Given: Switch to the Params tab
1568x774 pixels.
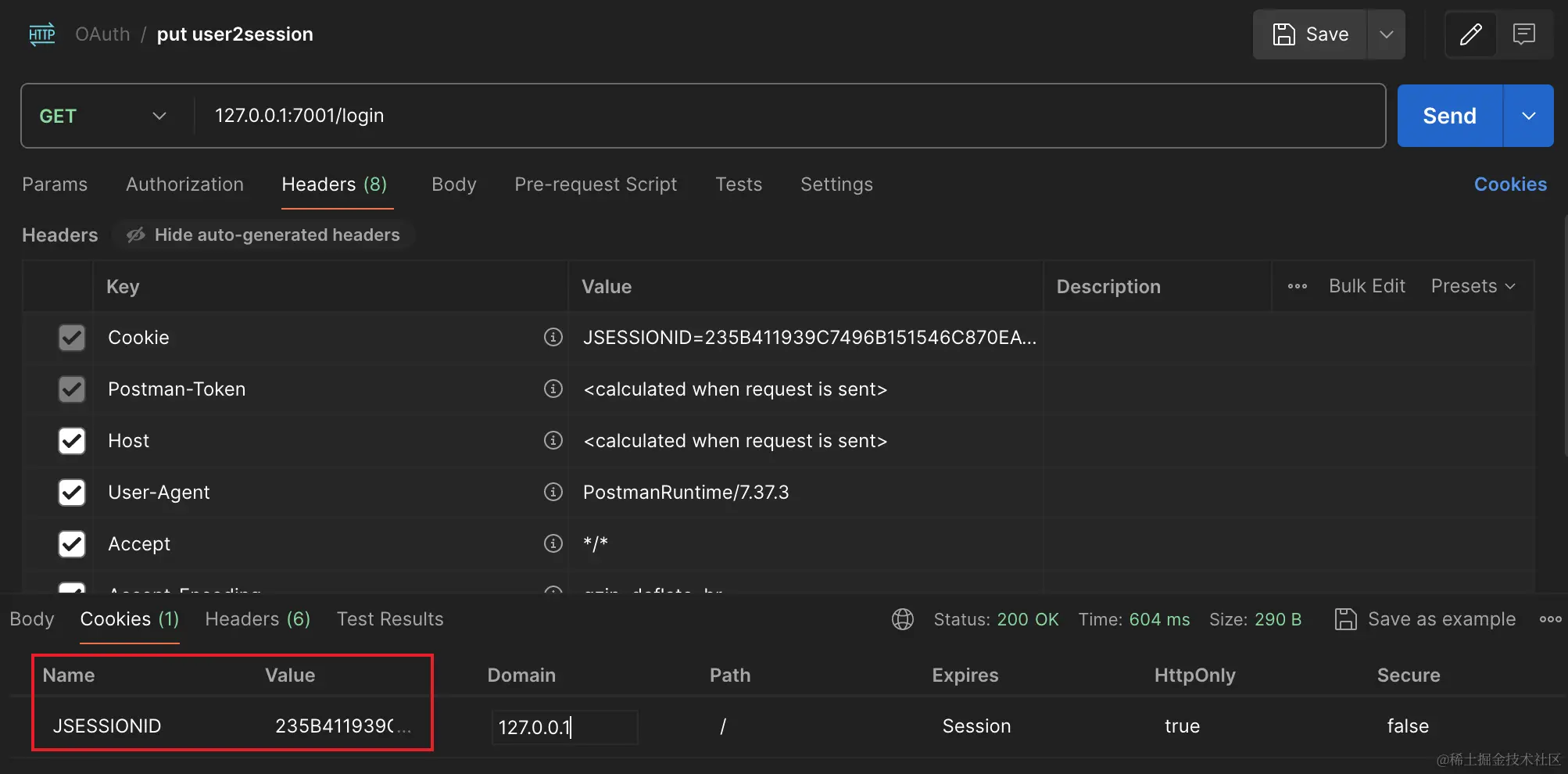Looking at the screenshot, I should point(55,185).
